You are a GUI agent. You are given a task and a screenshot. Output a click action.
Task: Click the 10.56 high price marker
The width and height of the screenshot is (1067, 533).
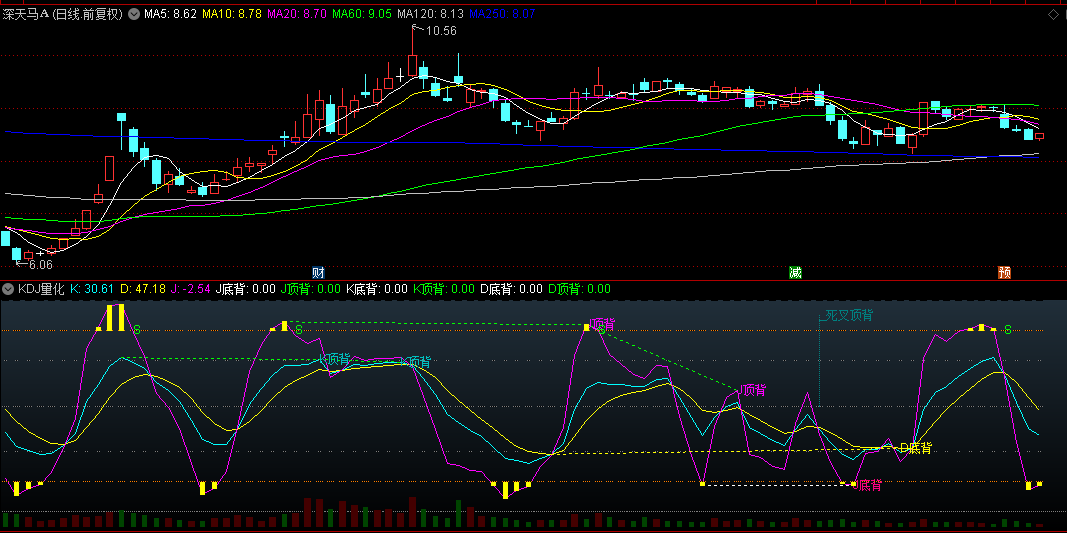click(440, 31)
